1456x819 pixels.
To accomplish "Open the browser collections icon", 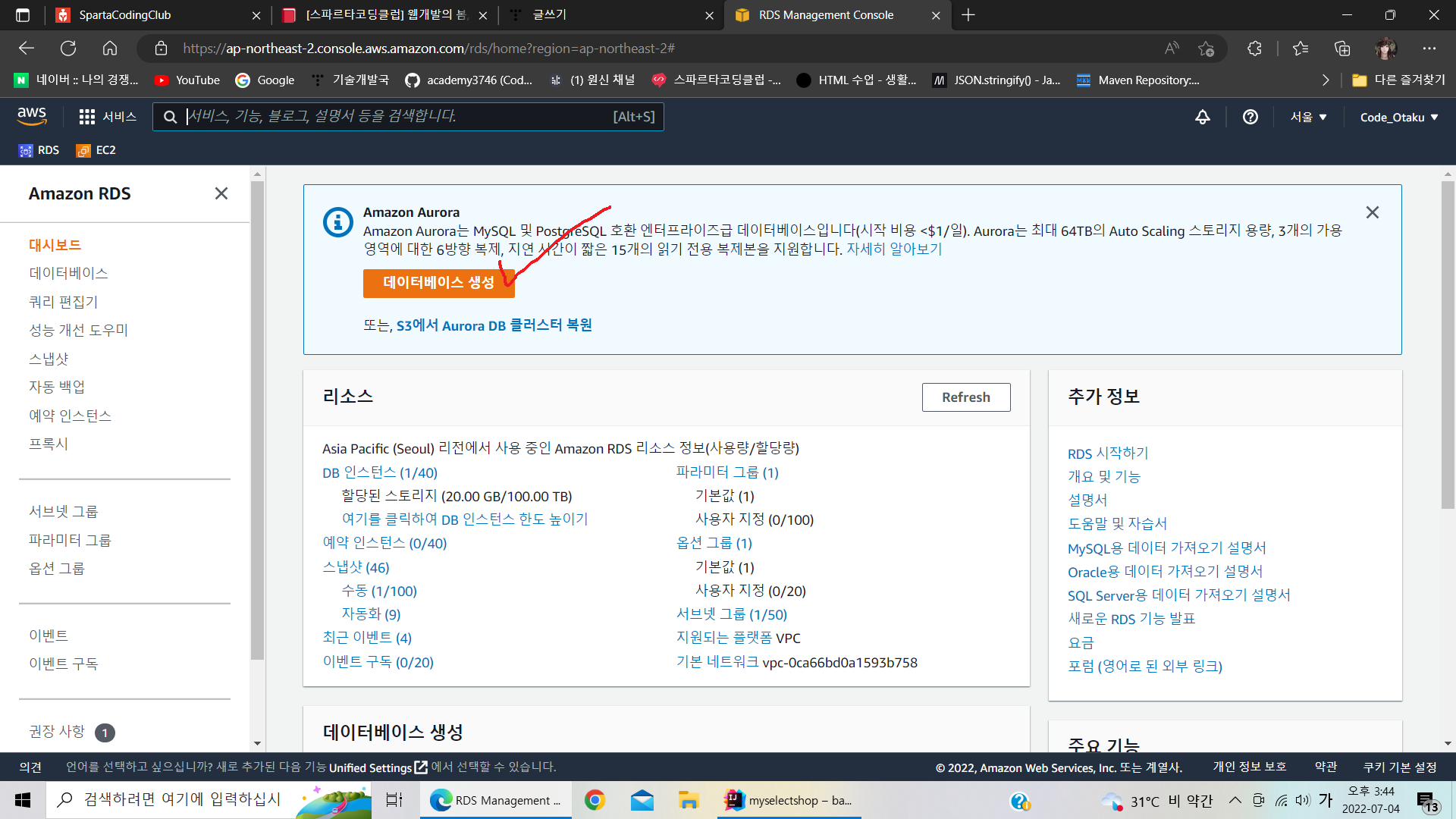I will [1342, 49].
